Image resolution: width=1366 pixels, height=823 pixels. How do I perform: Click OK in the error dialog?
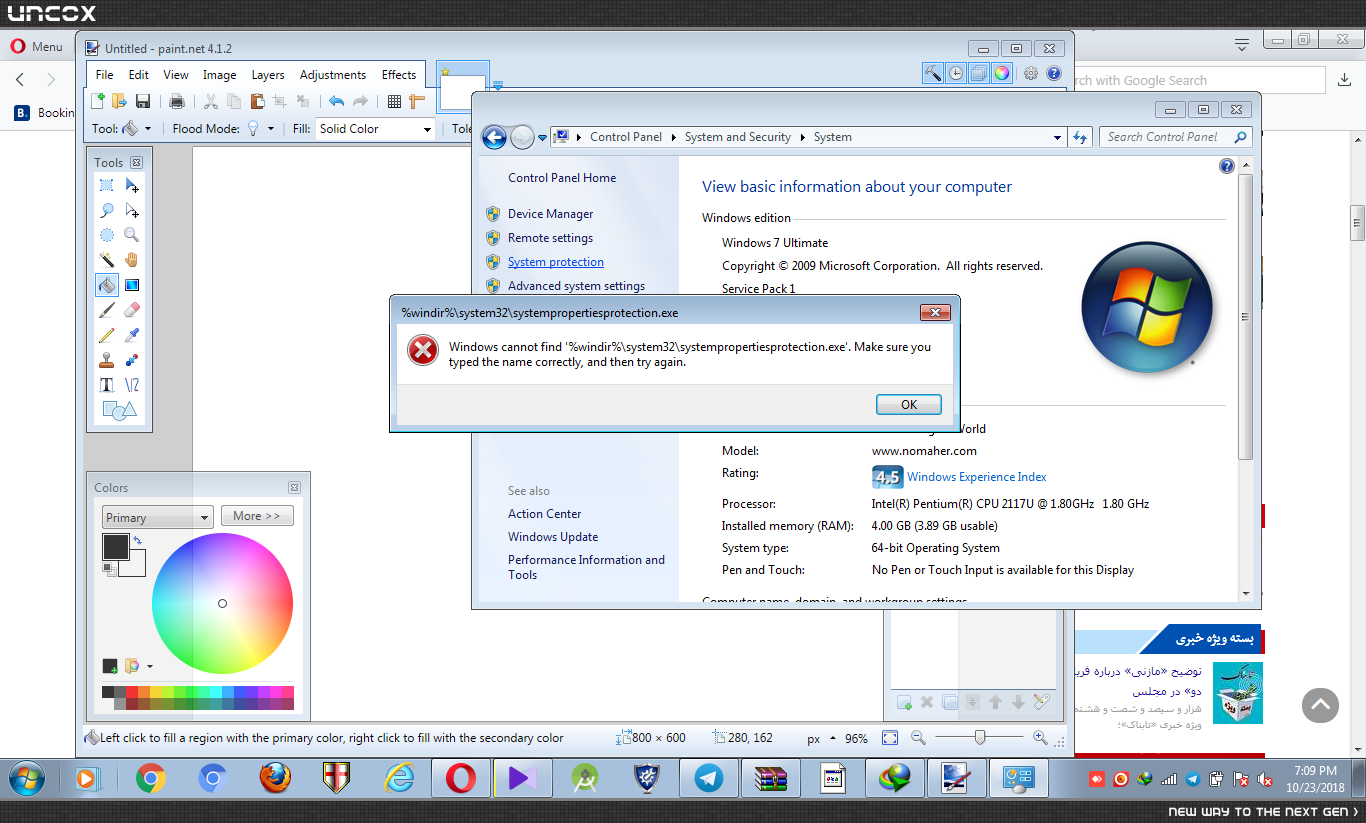pos(909,405)
